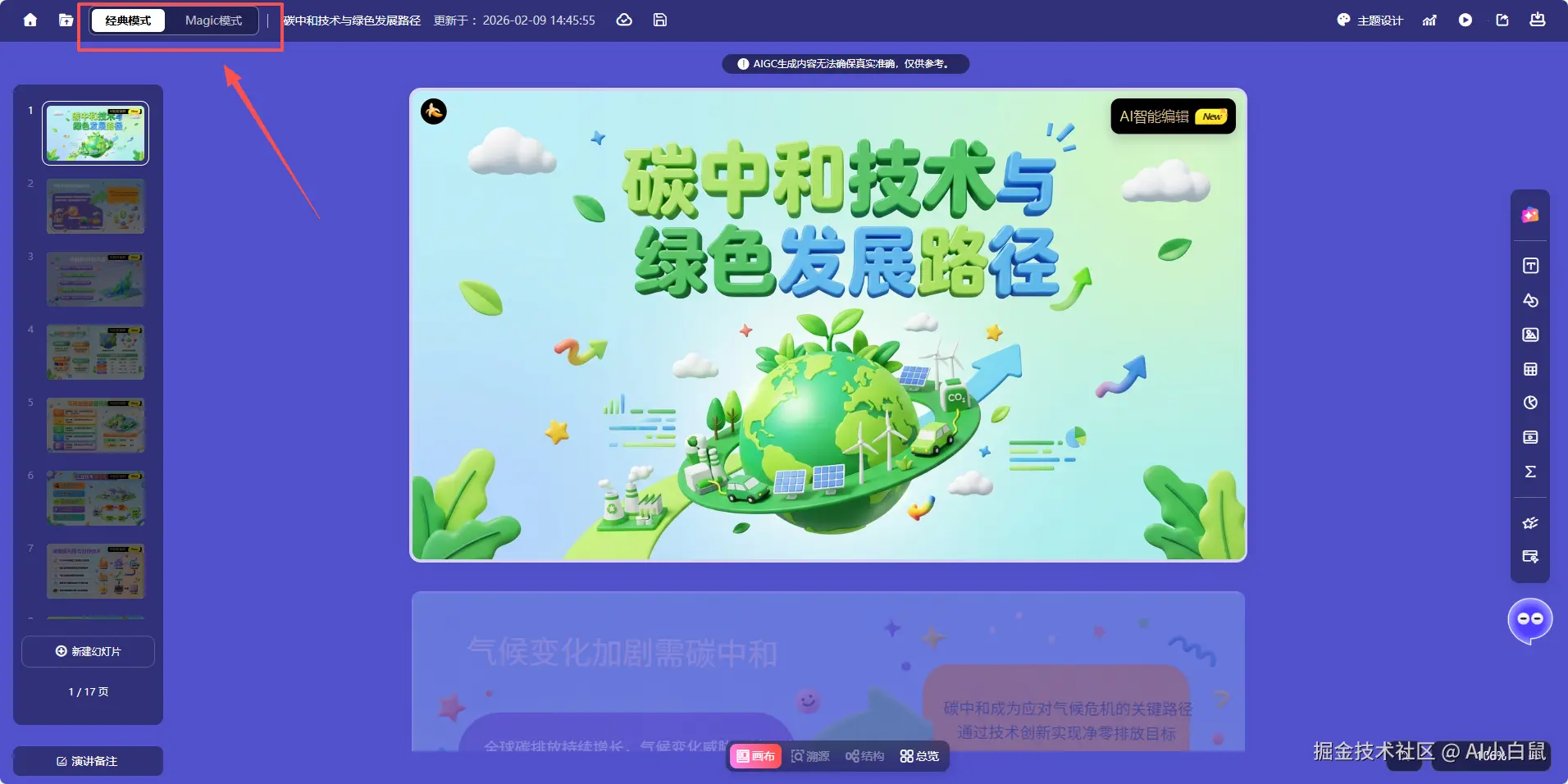Start slideshow with the play icon
This screenshot has height=784, width=1568.
[x=1465, y=20]
